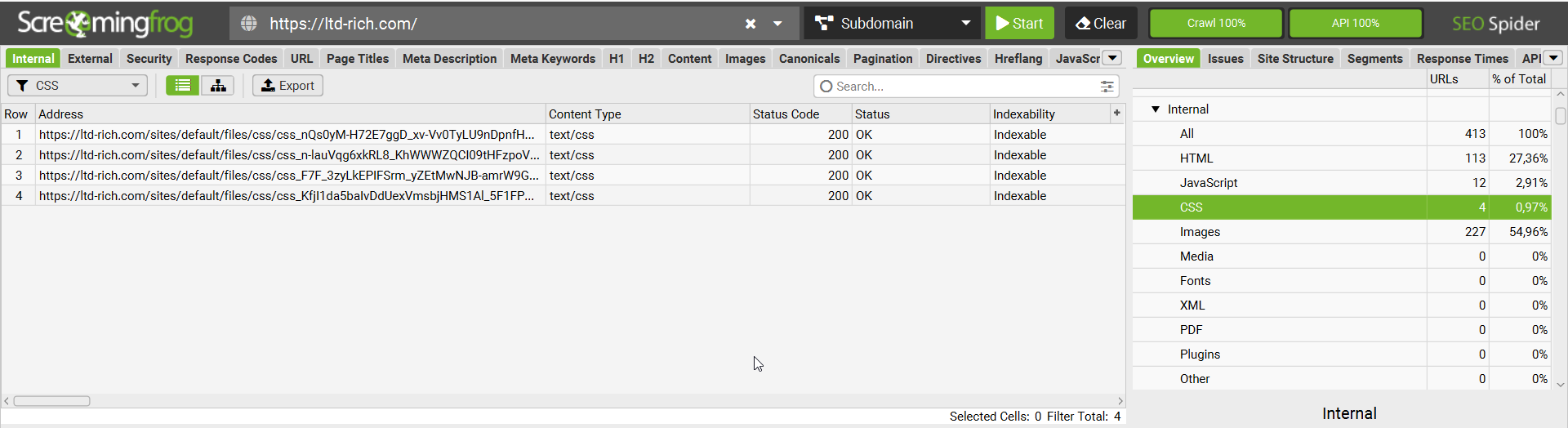The image size is (1568, 428).
Task: Open the CSS filter dropdown
Action: 78,85
